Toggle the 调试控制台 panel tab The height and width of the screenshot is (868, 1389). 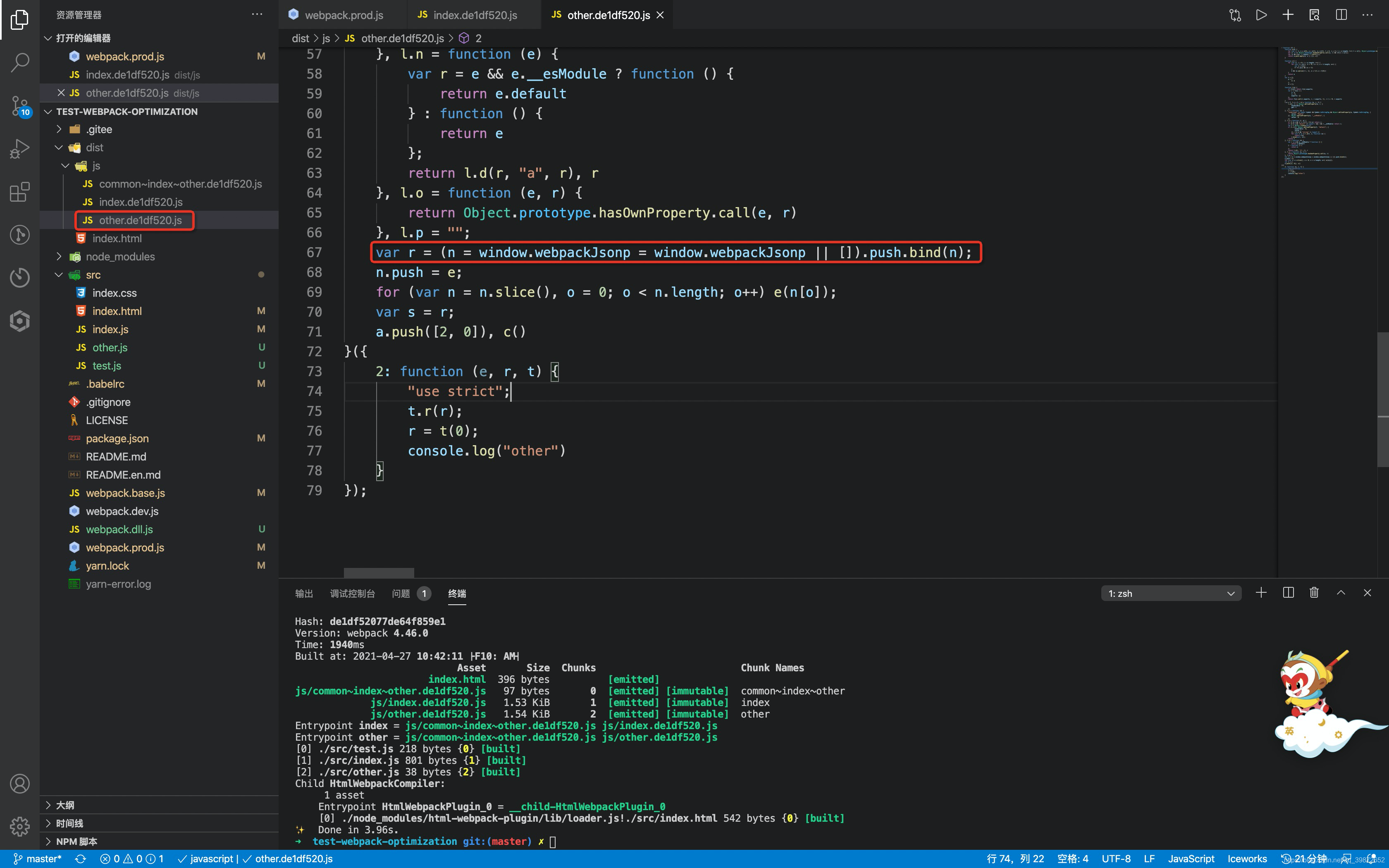[x=351, y=593]
